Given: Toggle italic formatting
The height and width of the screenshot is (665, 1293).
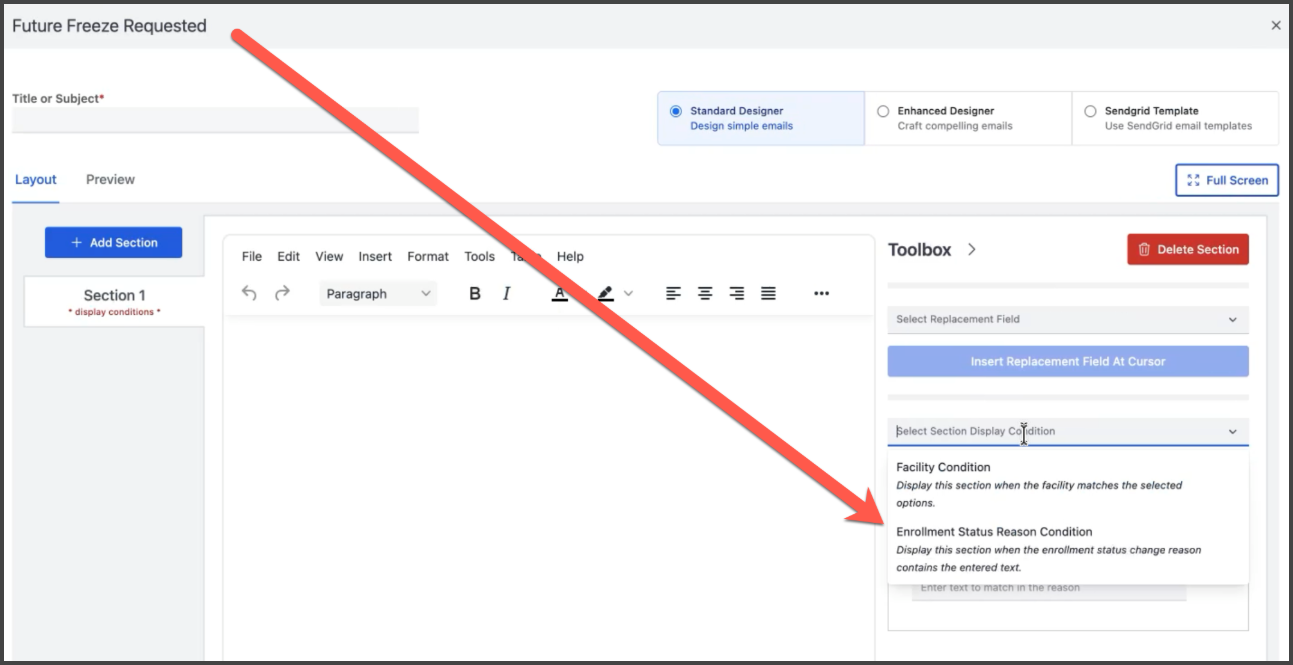Looking at the screenshot, I should [506, 293].
